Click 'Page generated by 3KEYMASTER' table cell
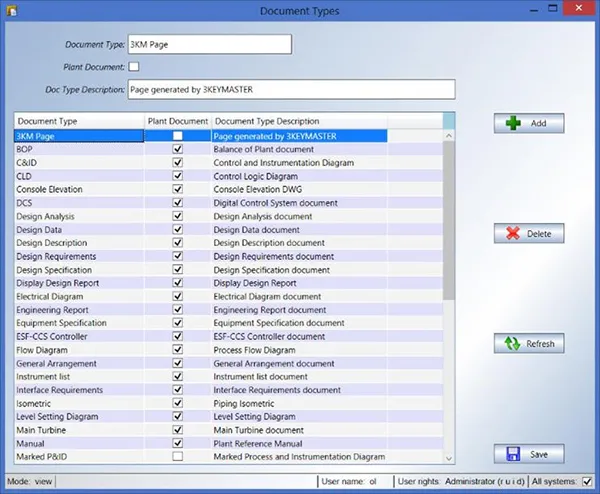Screen dimensions: 600x494 click(x=300, y=136)
